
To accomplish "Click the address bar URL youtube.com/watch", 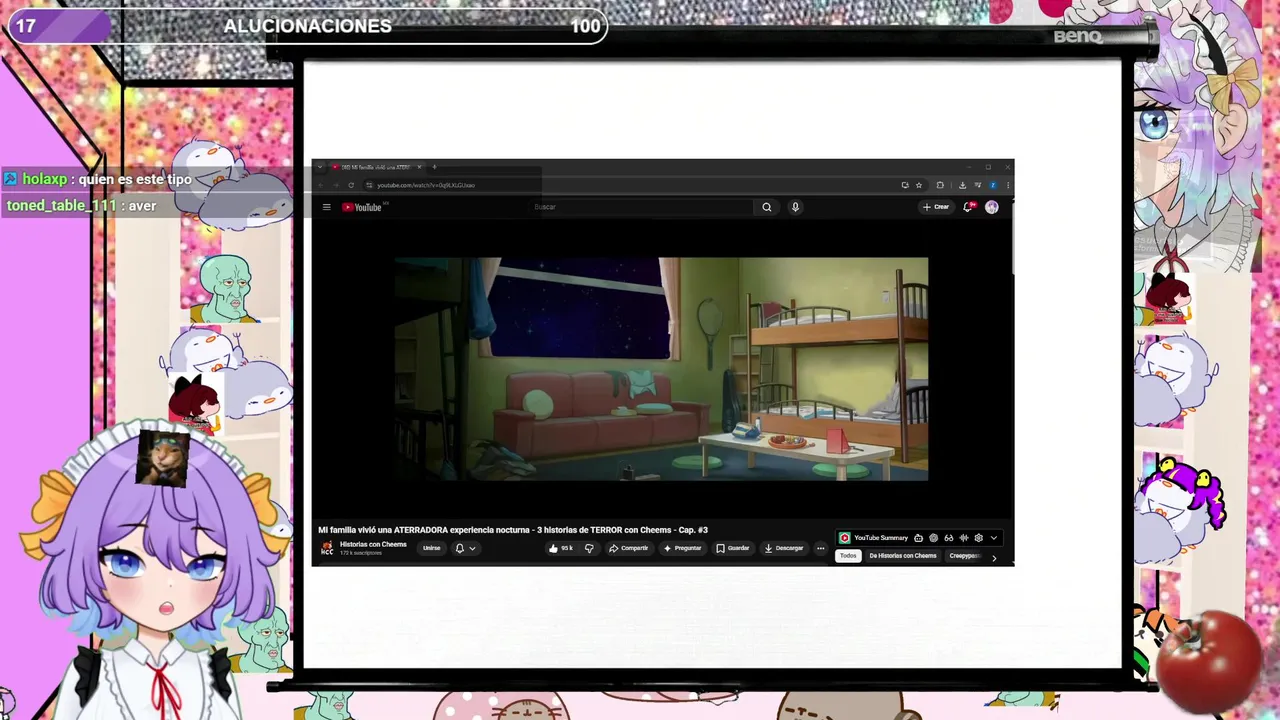I will [426, 185].
